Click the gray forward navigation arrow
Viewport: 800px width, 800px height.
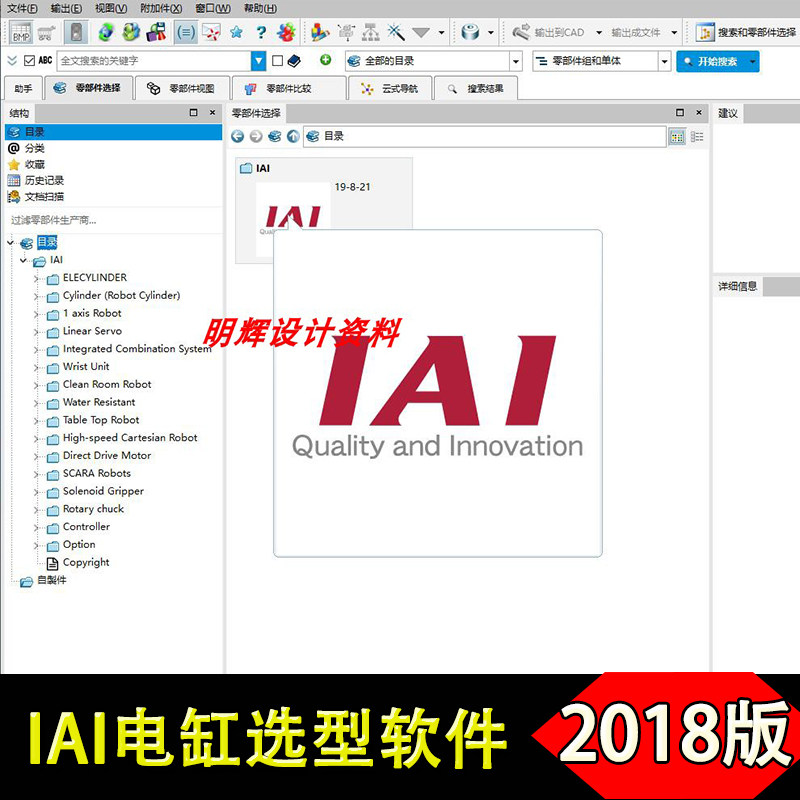point(256,136)
